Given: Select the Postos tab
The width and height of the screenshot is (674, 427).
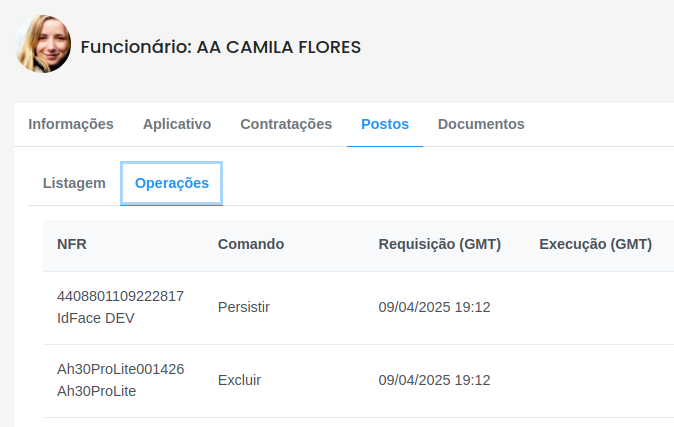Looking at the screenshot, I should click(385, 124).
